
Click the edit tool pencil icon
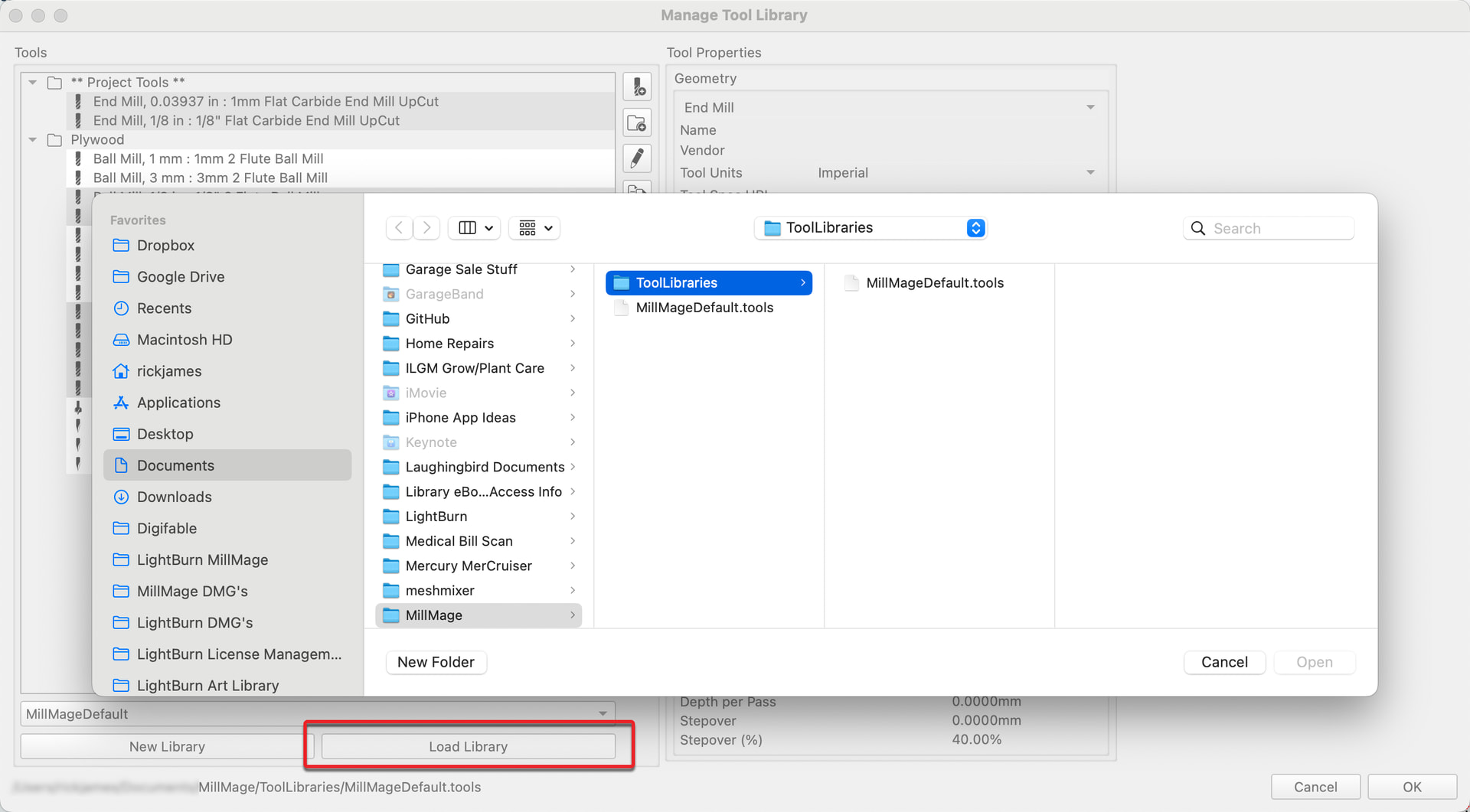(637, 158)
